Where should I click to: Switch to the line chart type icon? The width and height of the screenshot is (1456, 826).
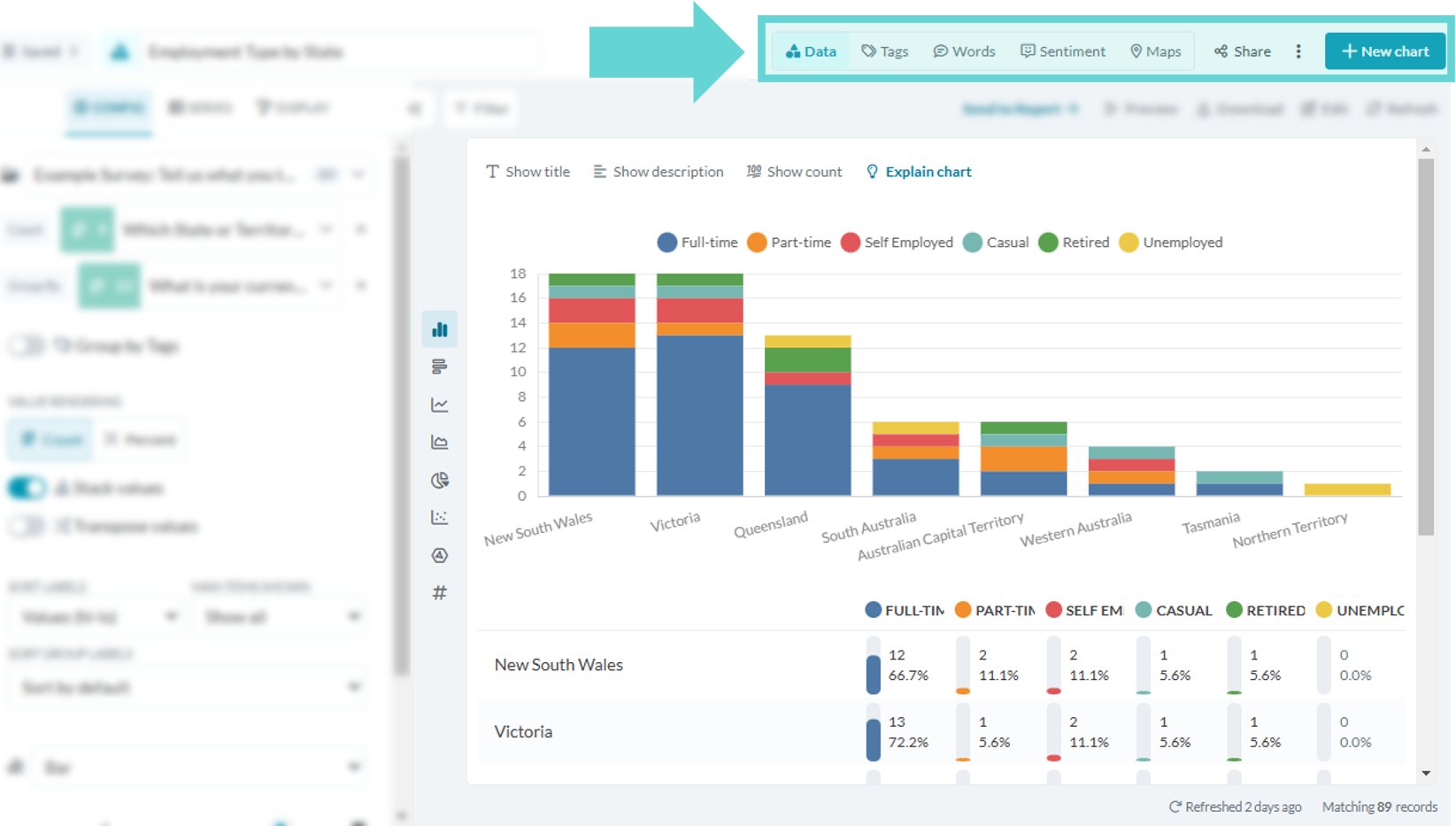[440, 405]
